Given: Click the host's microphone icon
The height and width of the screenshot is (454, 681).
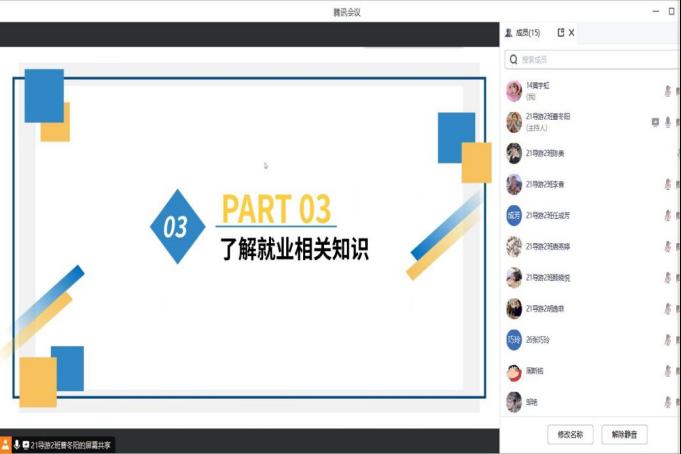Looking at the screenshot, I should pyautogui.click(x=667, y=122).
